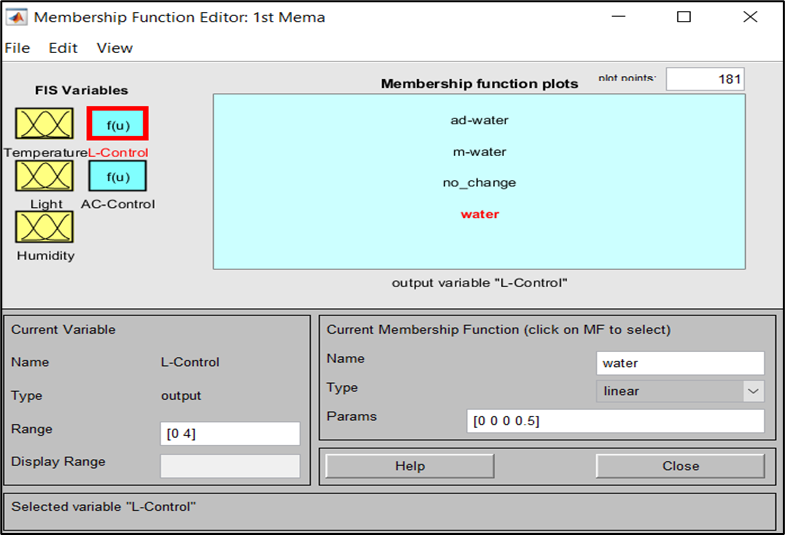The image size is (785, 535).
Task: Click the Help button
Action: pyautogui.click(x=410, y=466)
